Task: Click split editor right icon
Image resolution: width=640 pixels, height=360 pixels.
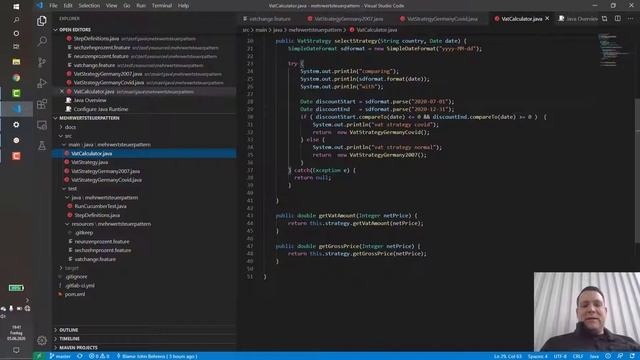Action: [618, 19]
